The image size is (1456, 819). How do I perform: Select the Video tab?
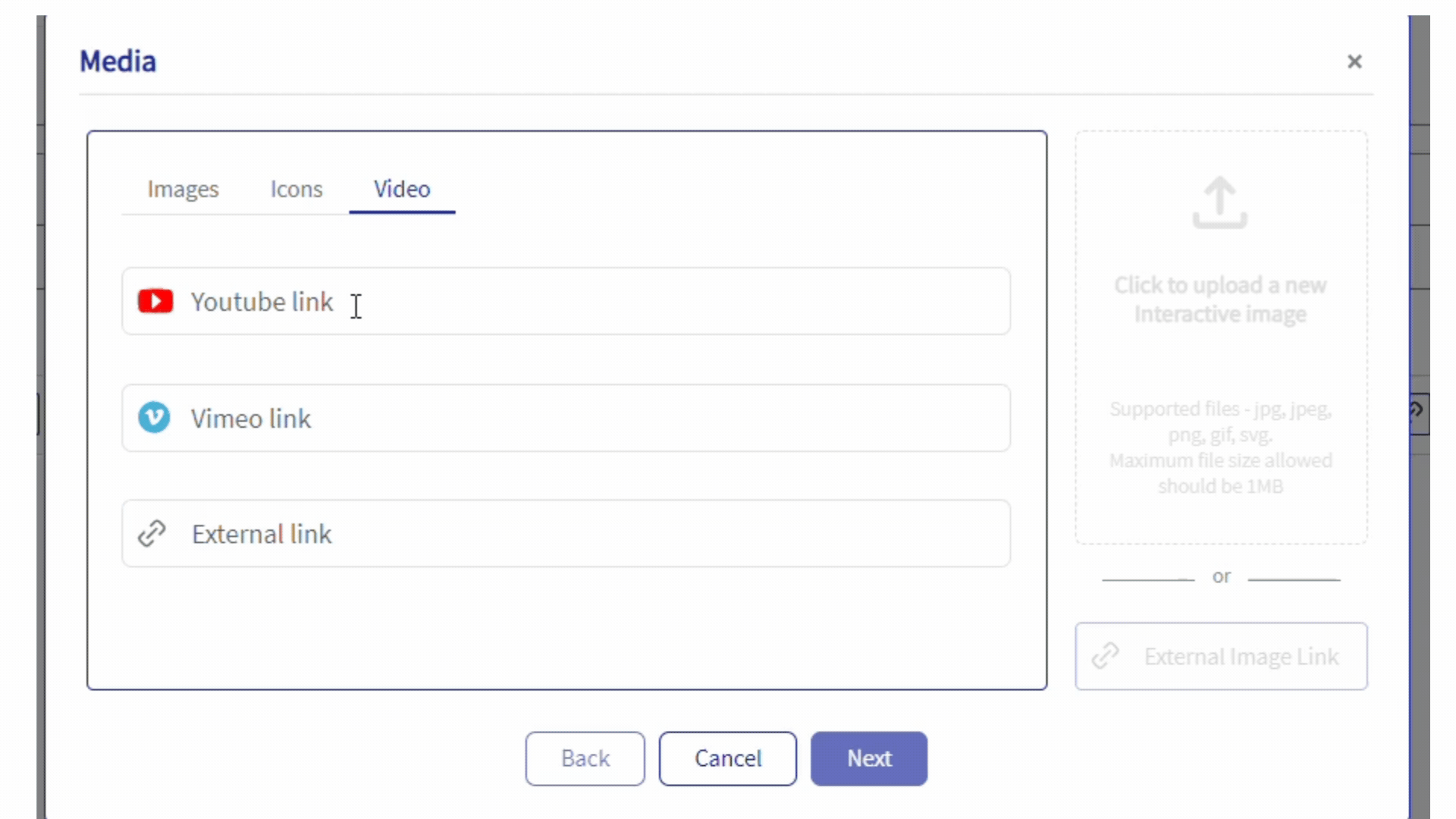click(402, 189)
